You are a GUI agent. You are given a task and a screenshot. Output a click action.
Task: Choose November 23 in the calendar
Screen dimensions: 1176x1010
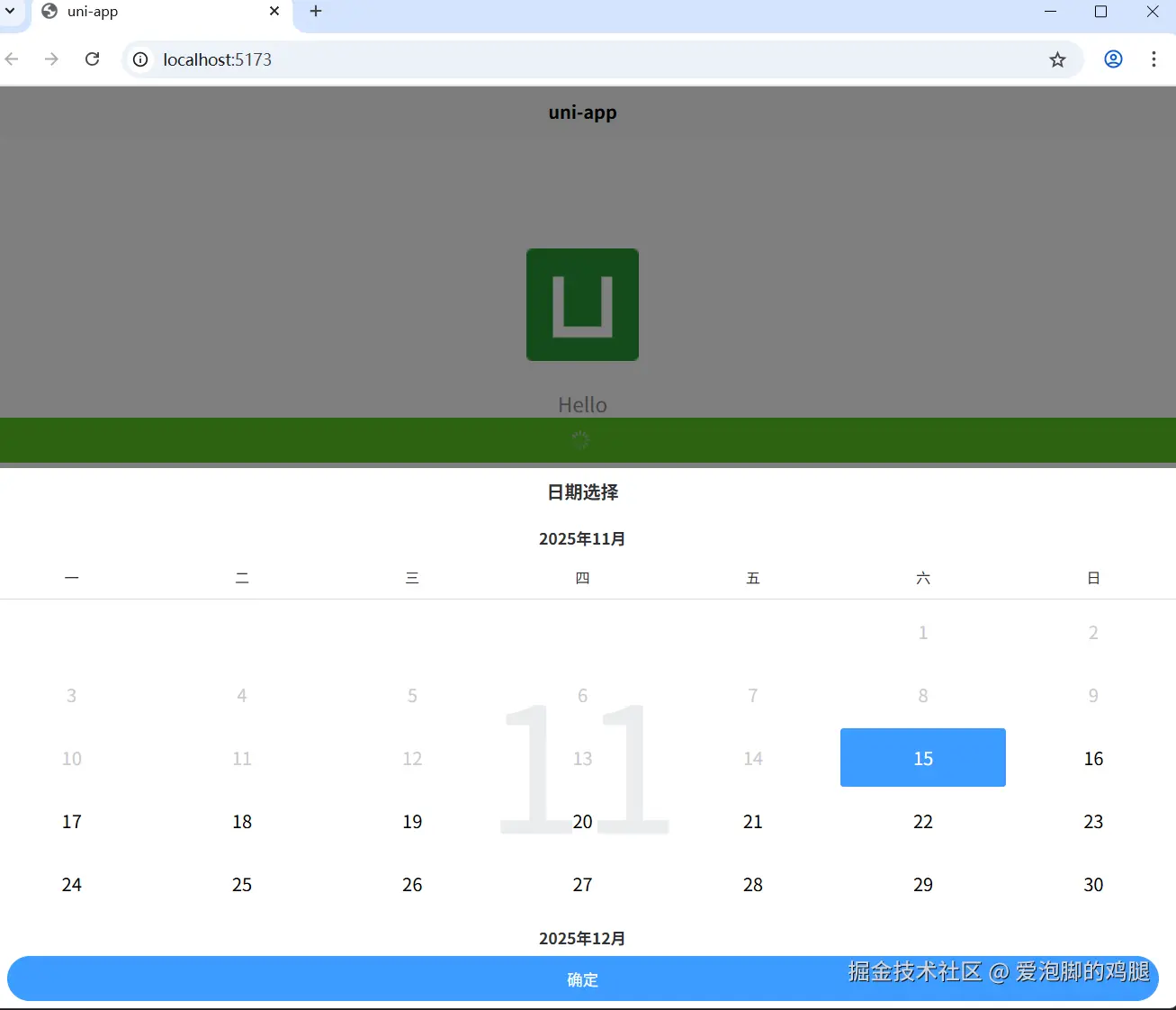(x=1093, y=822)
